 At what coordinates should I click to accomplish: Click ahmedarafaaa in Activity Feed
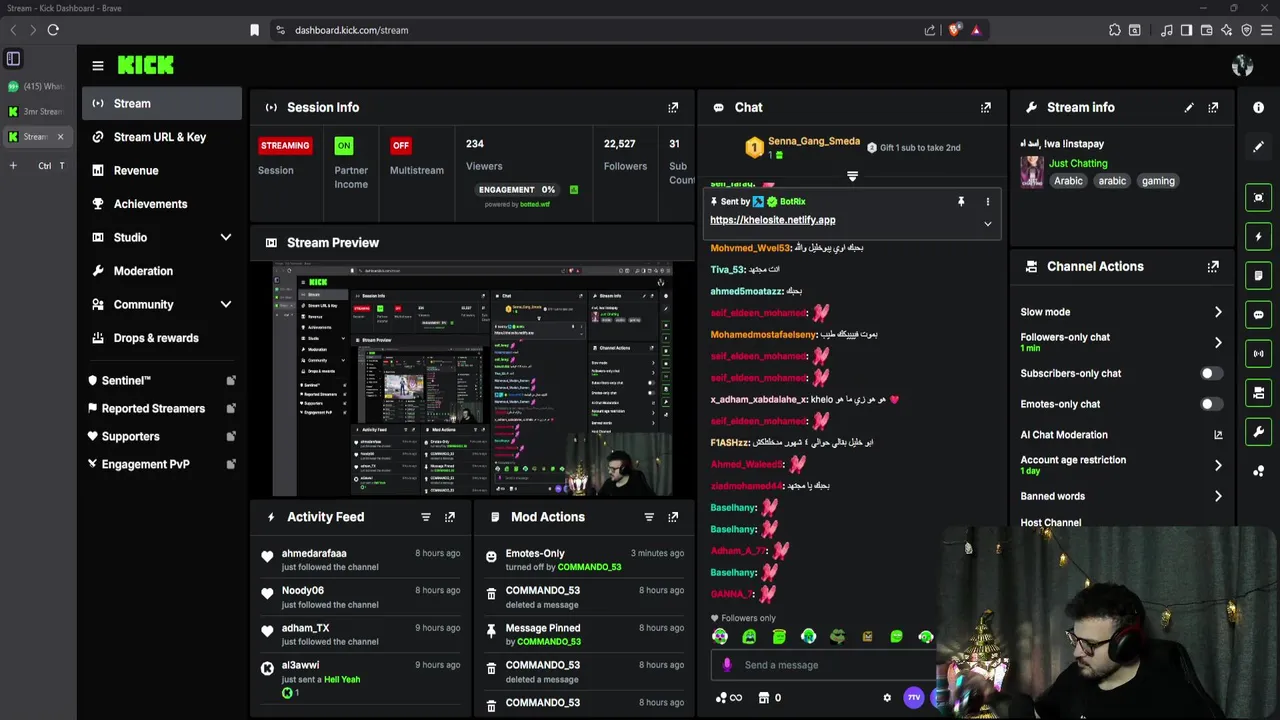(314, 553)
